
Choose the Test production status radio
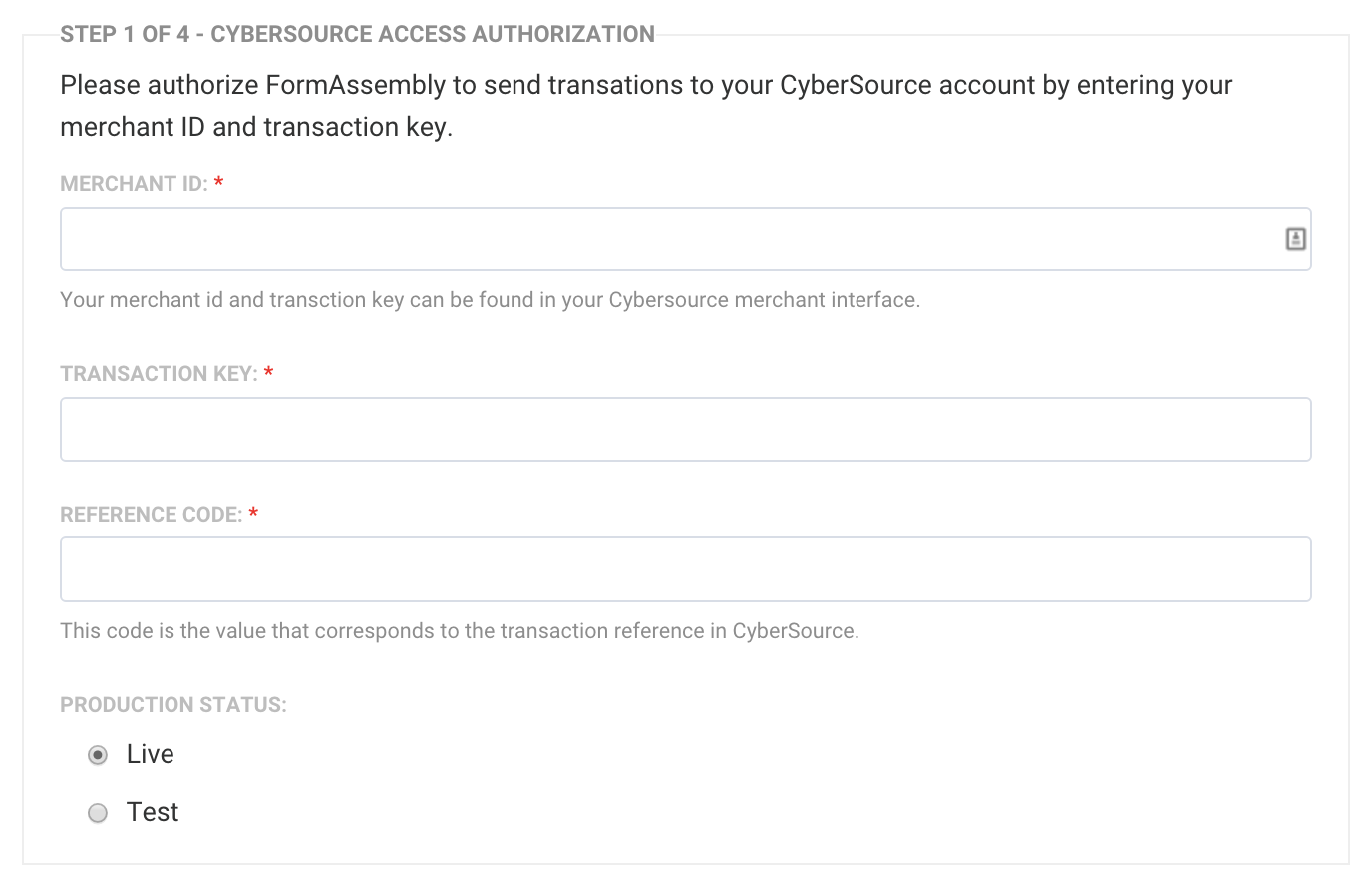pos(98,813)
